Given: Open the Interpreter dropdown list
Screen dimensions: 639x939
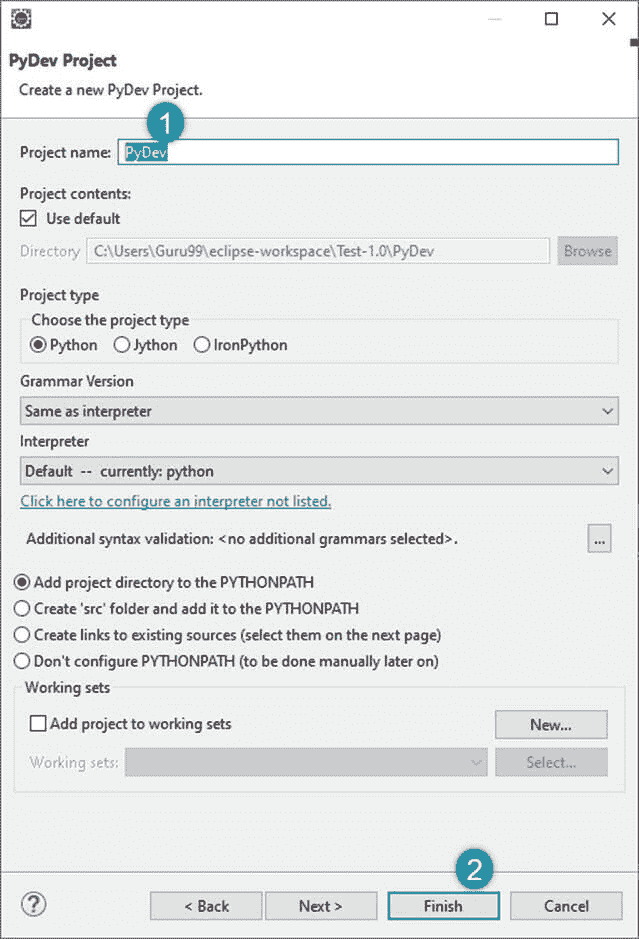Looking at the screenshot, I should (x=319, y=471).
